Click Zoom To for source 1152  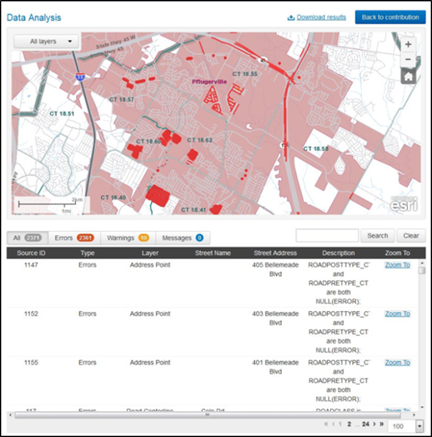(x=398, y=314)
